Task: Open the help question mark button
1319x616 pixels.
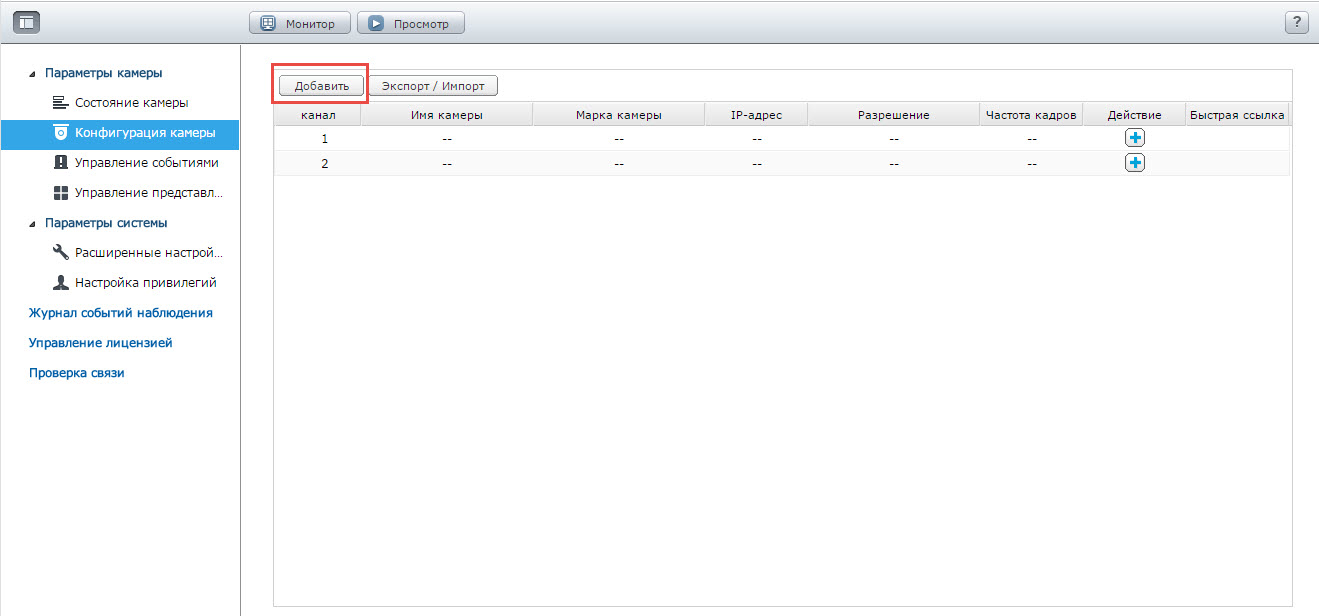Action: [x=1296, y=23]
